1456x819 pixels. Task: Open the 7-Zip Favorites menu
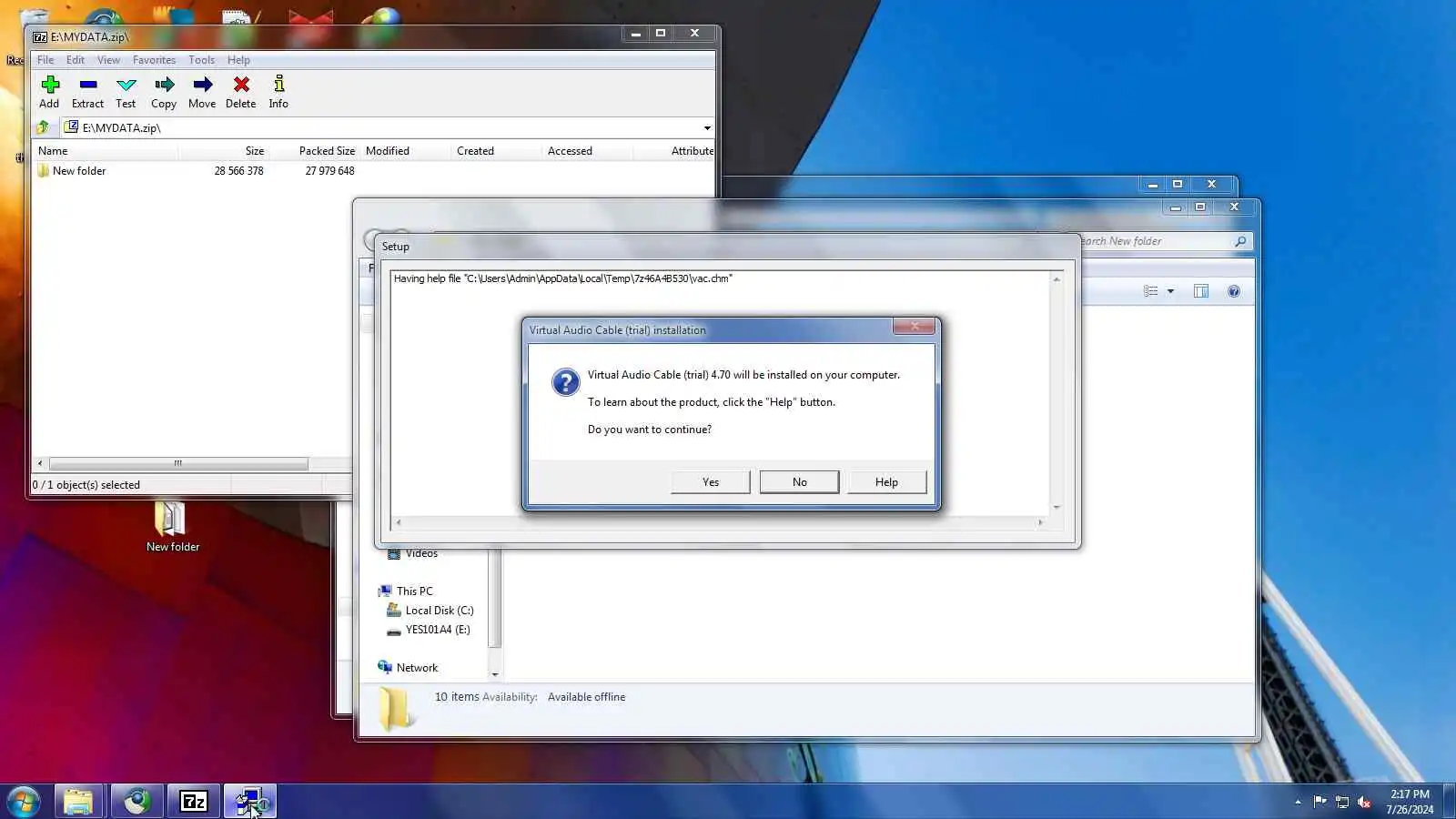pos(154,60)
